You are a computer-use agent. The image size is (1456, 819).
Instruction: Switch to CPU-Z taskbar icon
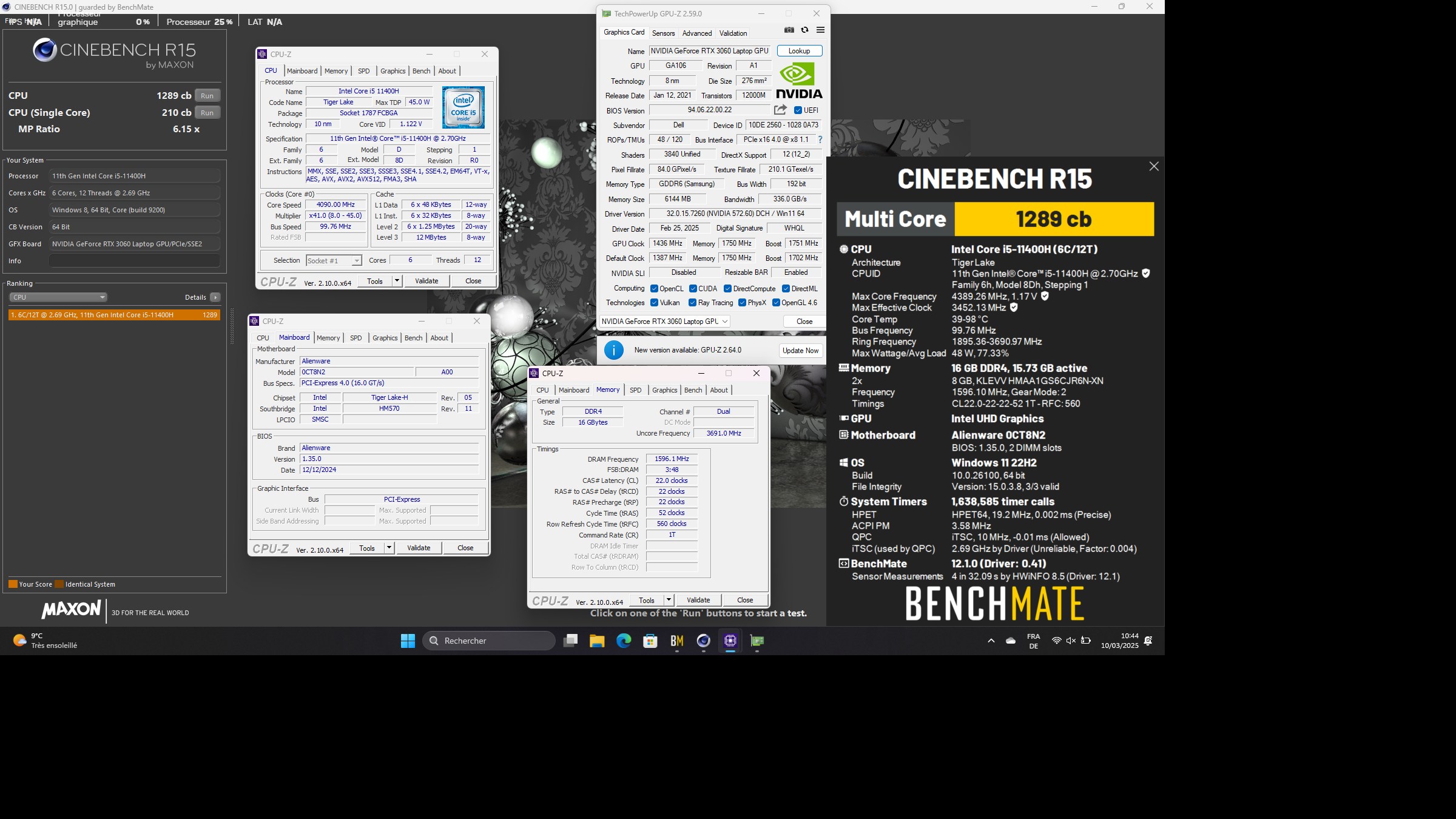click(730, 641)
